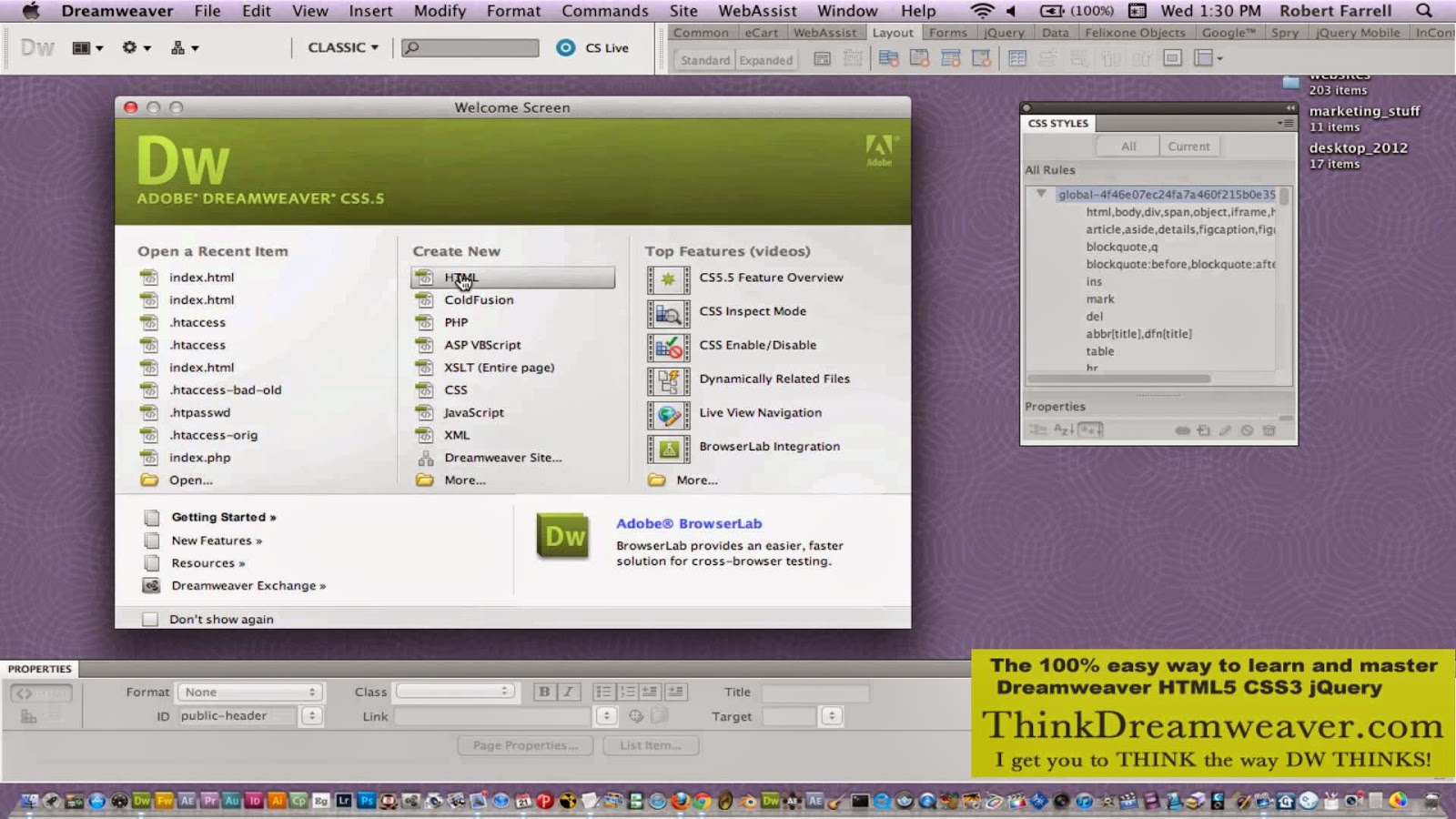Collapse the global stylesheet rules tree

[1041, 194]
